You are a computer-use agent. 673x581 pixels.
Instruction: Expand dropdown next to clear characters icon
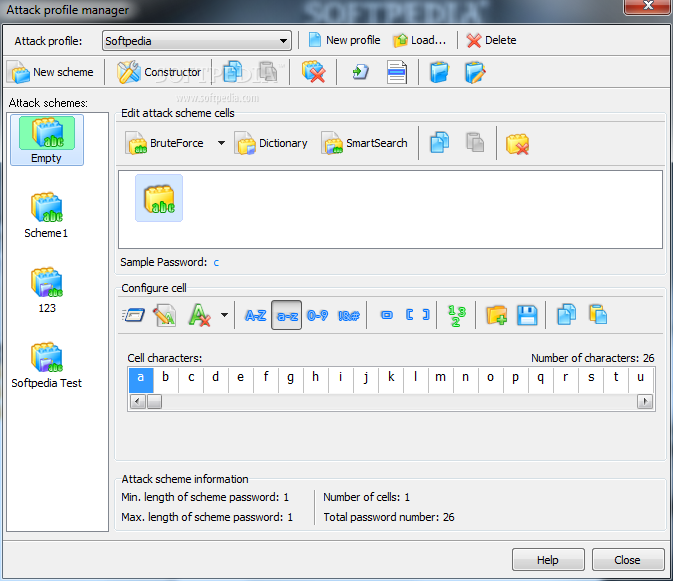coord(224,315)
